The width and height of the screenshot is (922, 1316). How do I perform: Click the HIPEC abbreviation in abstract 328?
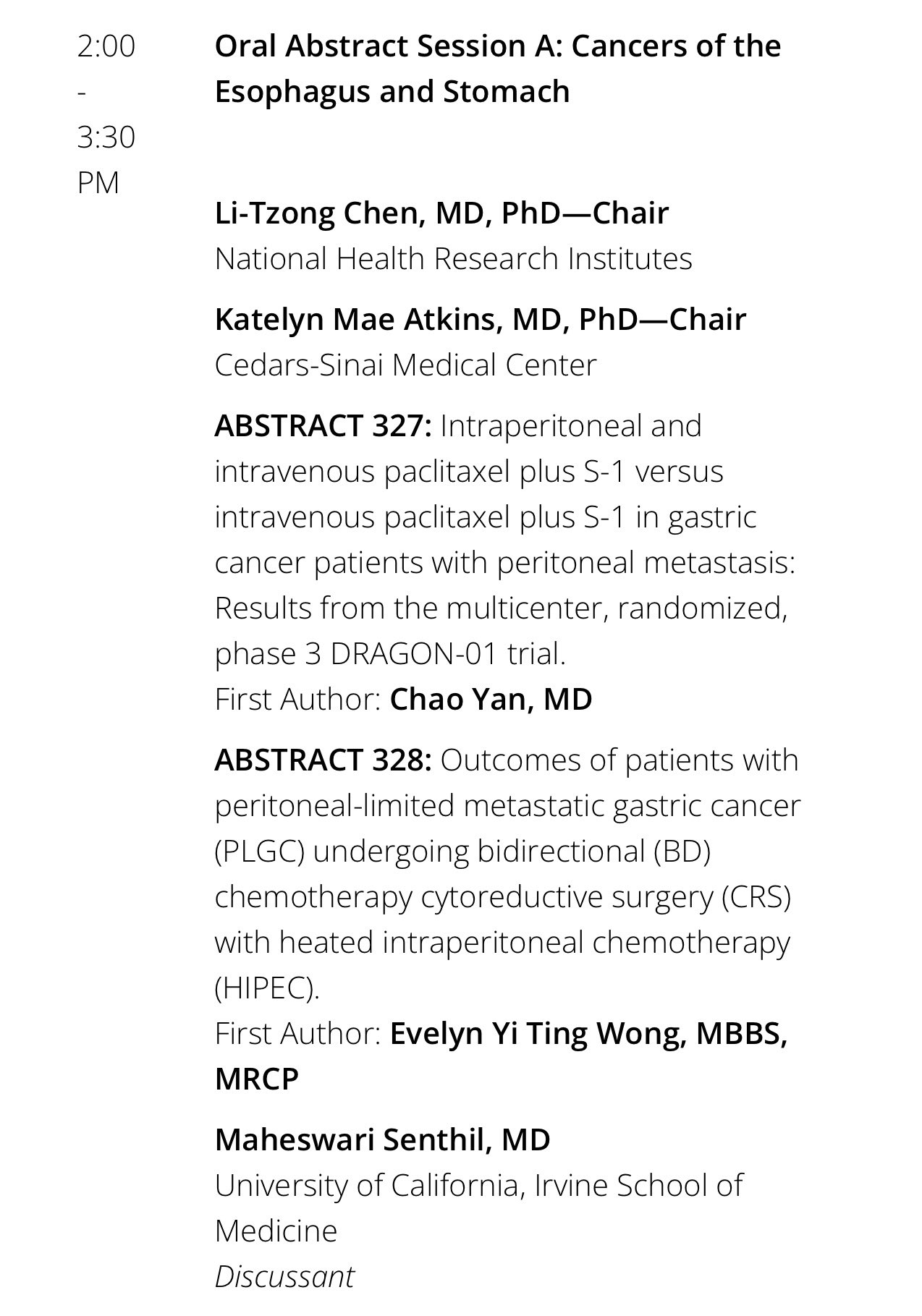pyautogui.click(x=267, y=988)
